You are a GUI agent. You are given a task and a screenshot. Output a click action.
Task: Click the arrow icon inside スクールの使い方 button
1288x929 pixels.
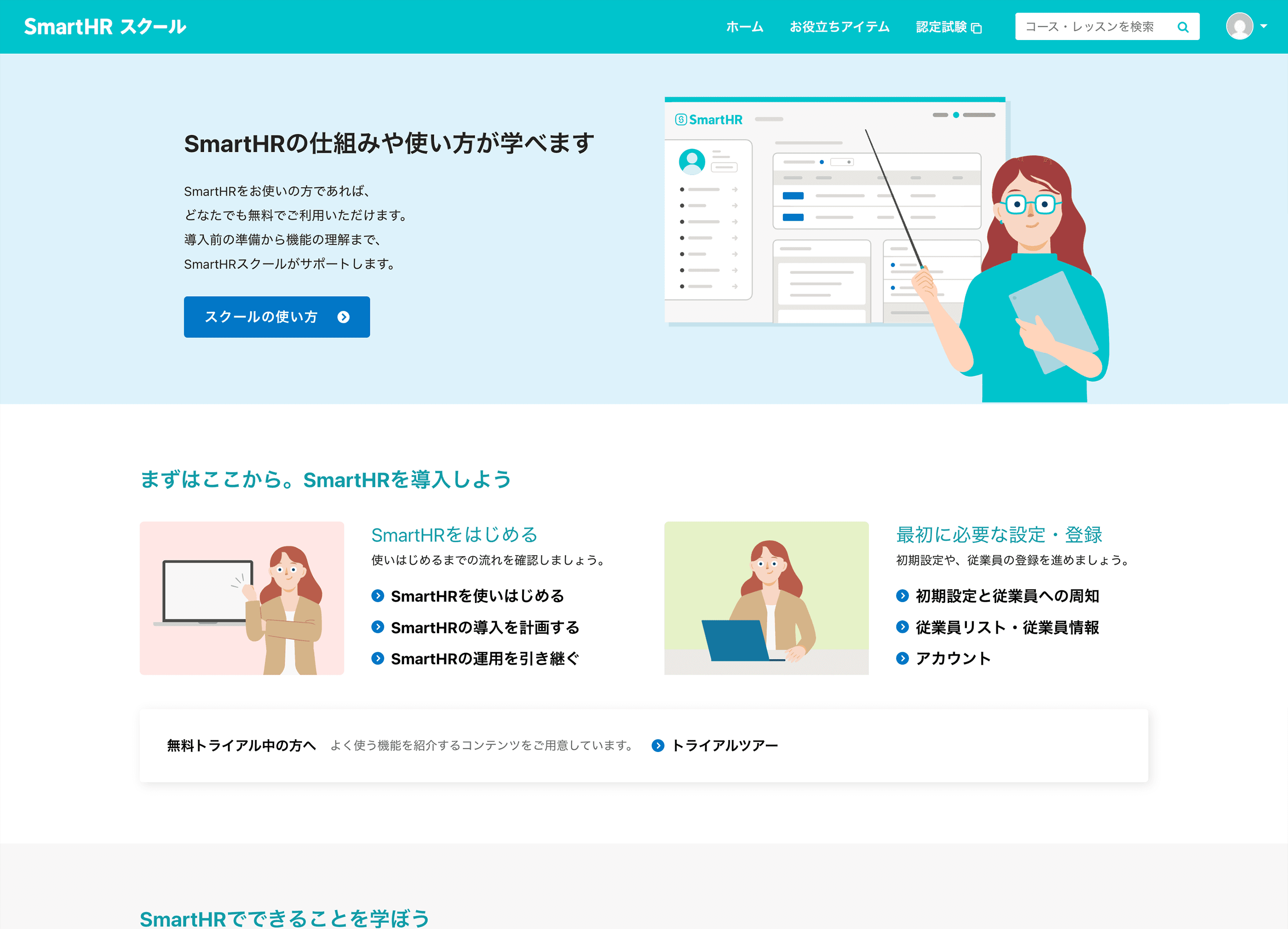tap(343, 317)
